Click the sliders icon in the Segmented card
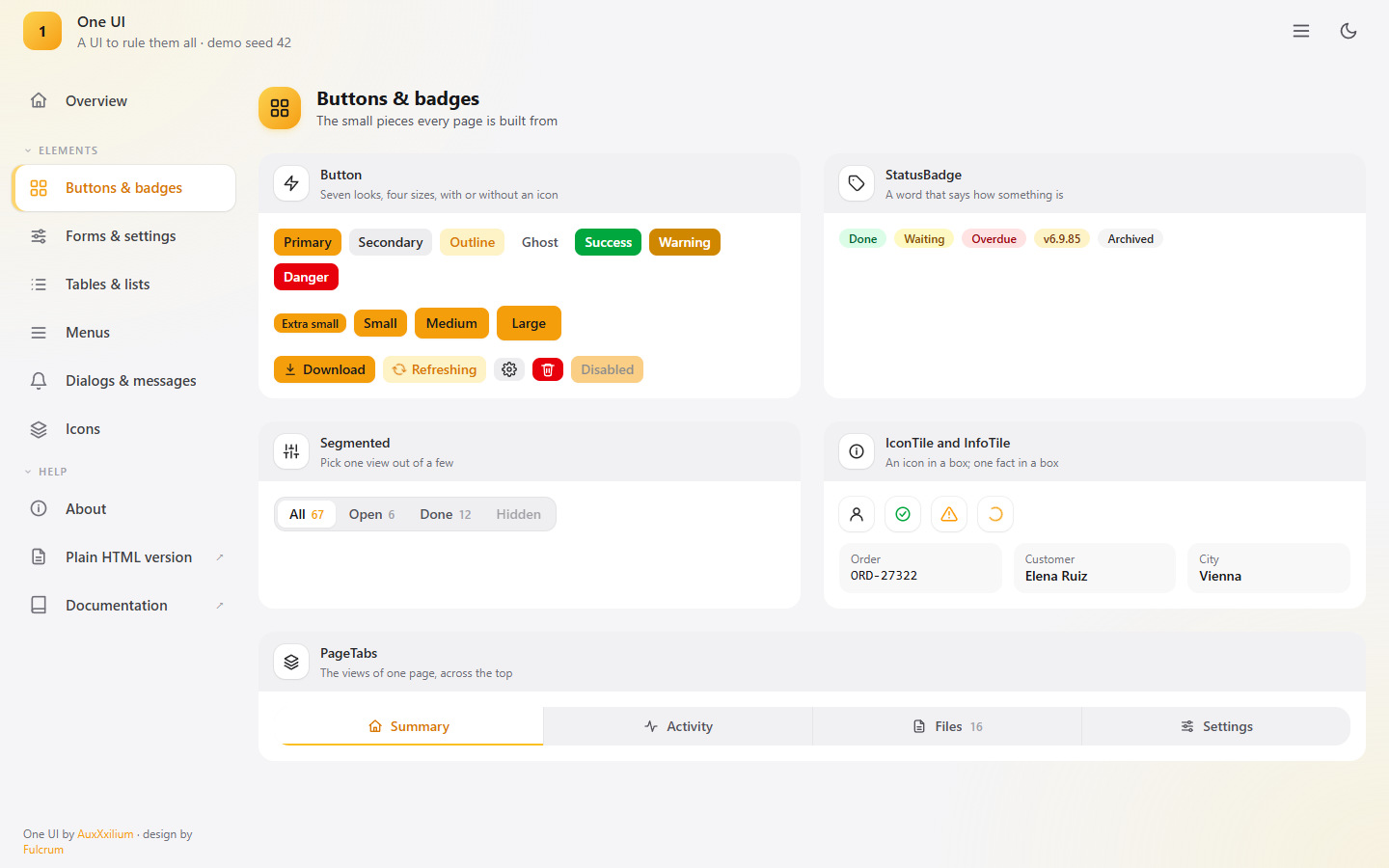The height and width of the screenshot is (868, 1389). 291,451
